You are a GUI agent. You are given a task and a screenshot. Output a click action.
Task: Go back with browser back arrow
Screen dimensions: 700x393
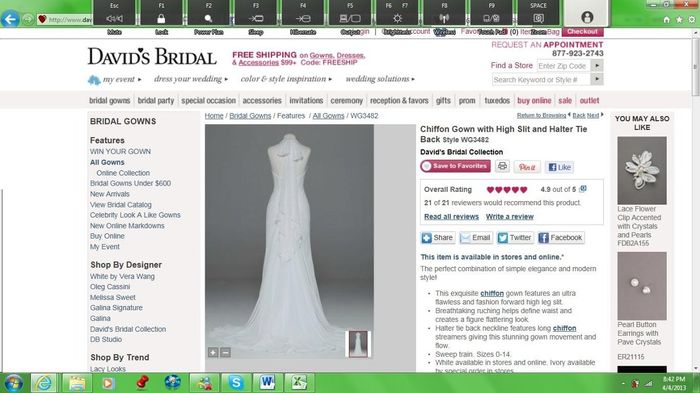11,19
